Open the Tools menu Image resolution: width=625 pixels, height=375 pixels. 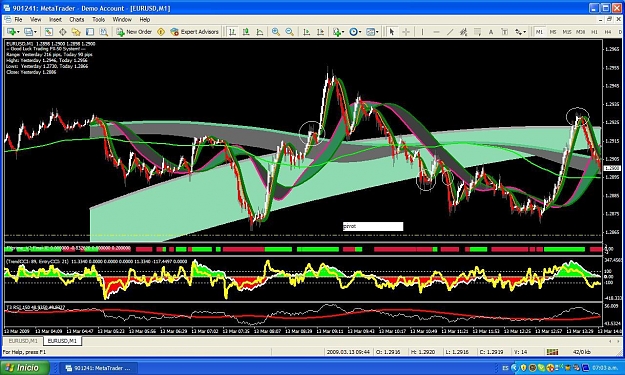click(98, 19)
